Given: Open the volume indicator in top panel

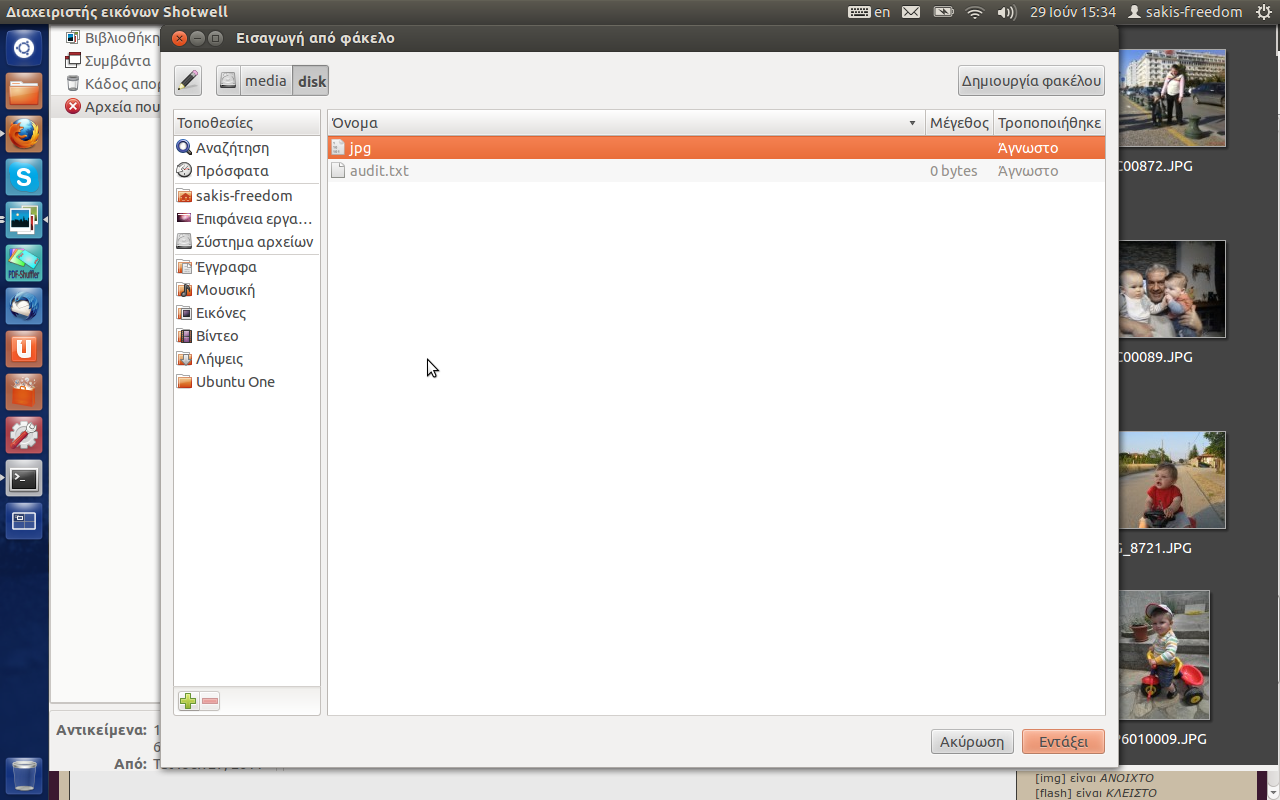Looking at the screenshot, I should pyautogui.click(x=1007, y=12).
